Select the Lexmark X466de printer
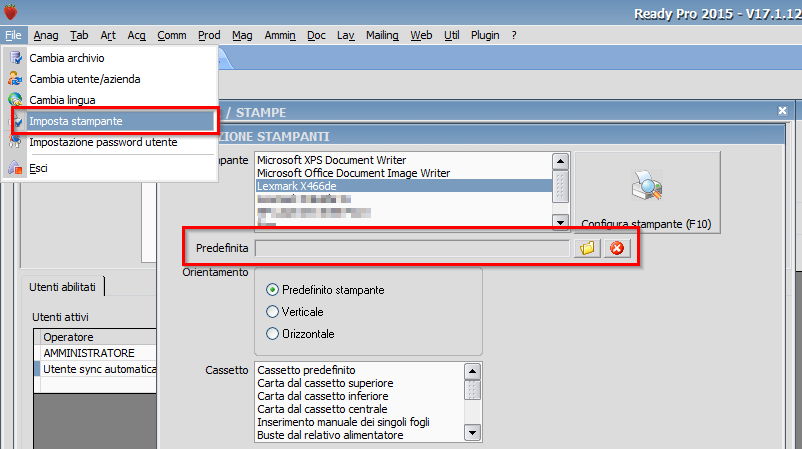Screen dimensions: 802x449 [404, 186]
